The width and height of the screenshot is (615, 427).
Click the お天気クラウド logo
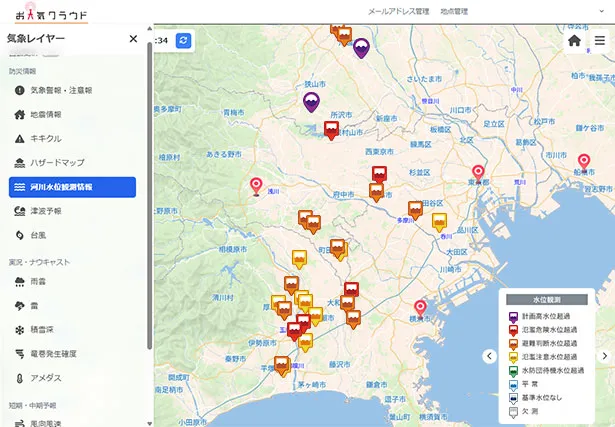coord(50,13)
